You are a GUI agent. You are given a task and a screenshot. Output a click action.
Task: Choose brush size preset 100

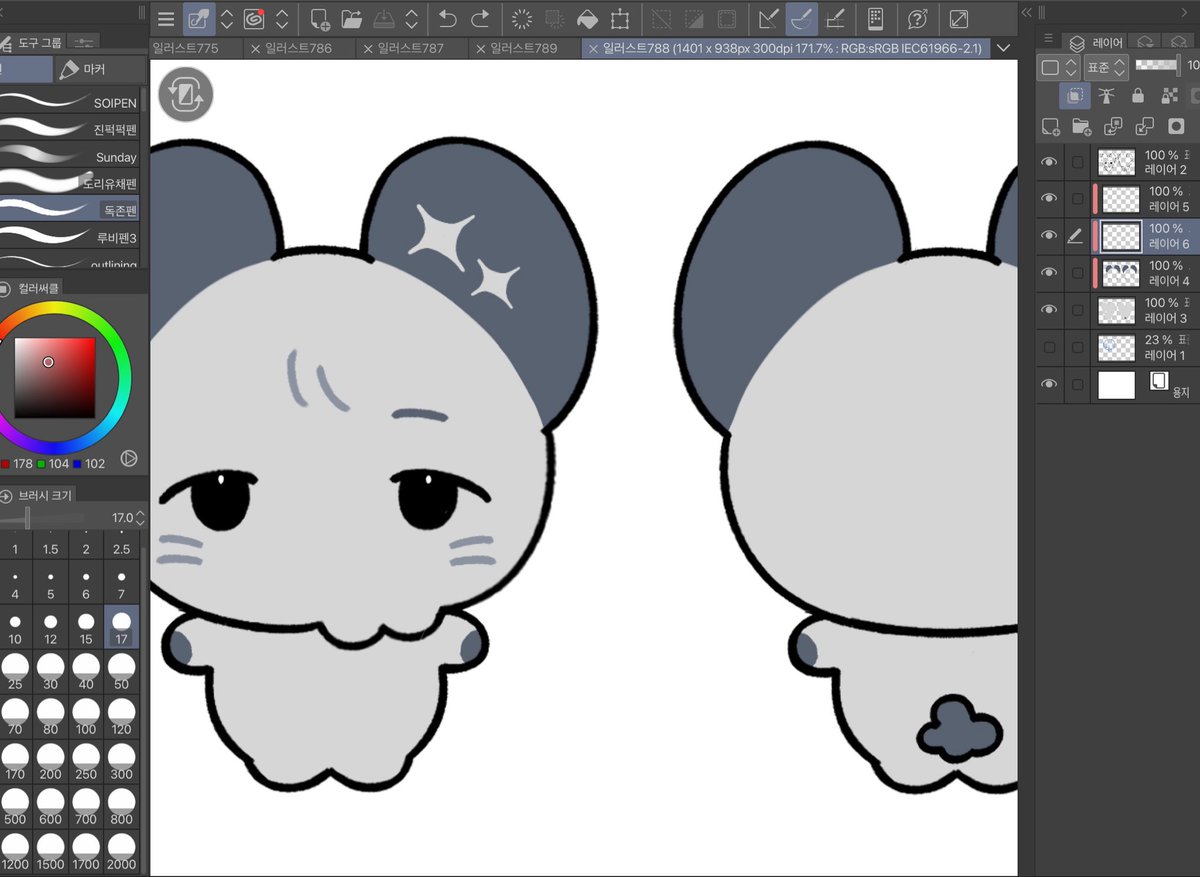[86, 716]
